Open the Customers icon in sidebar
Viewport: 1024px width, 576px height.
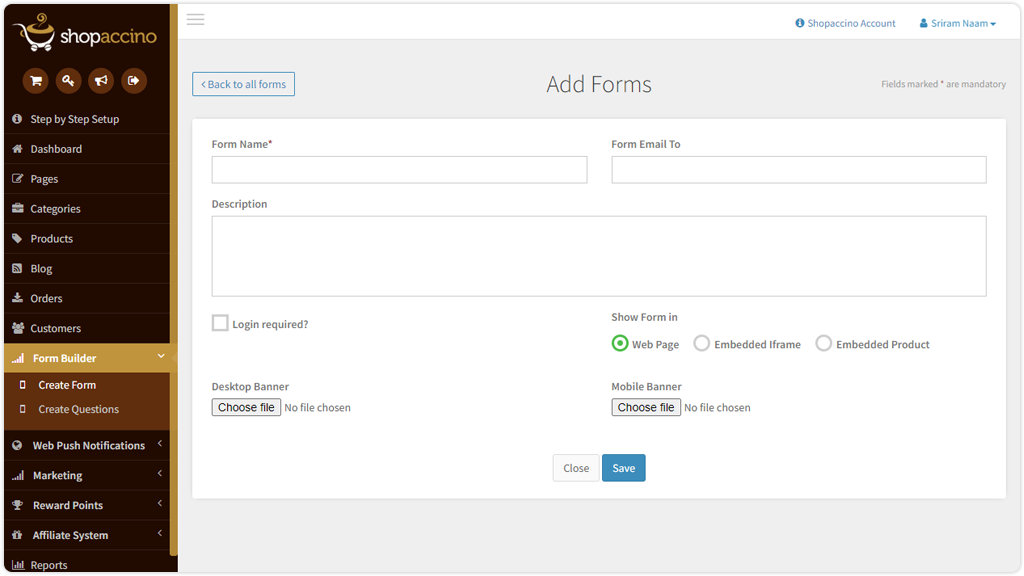pos(17,328)
